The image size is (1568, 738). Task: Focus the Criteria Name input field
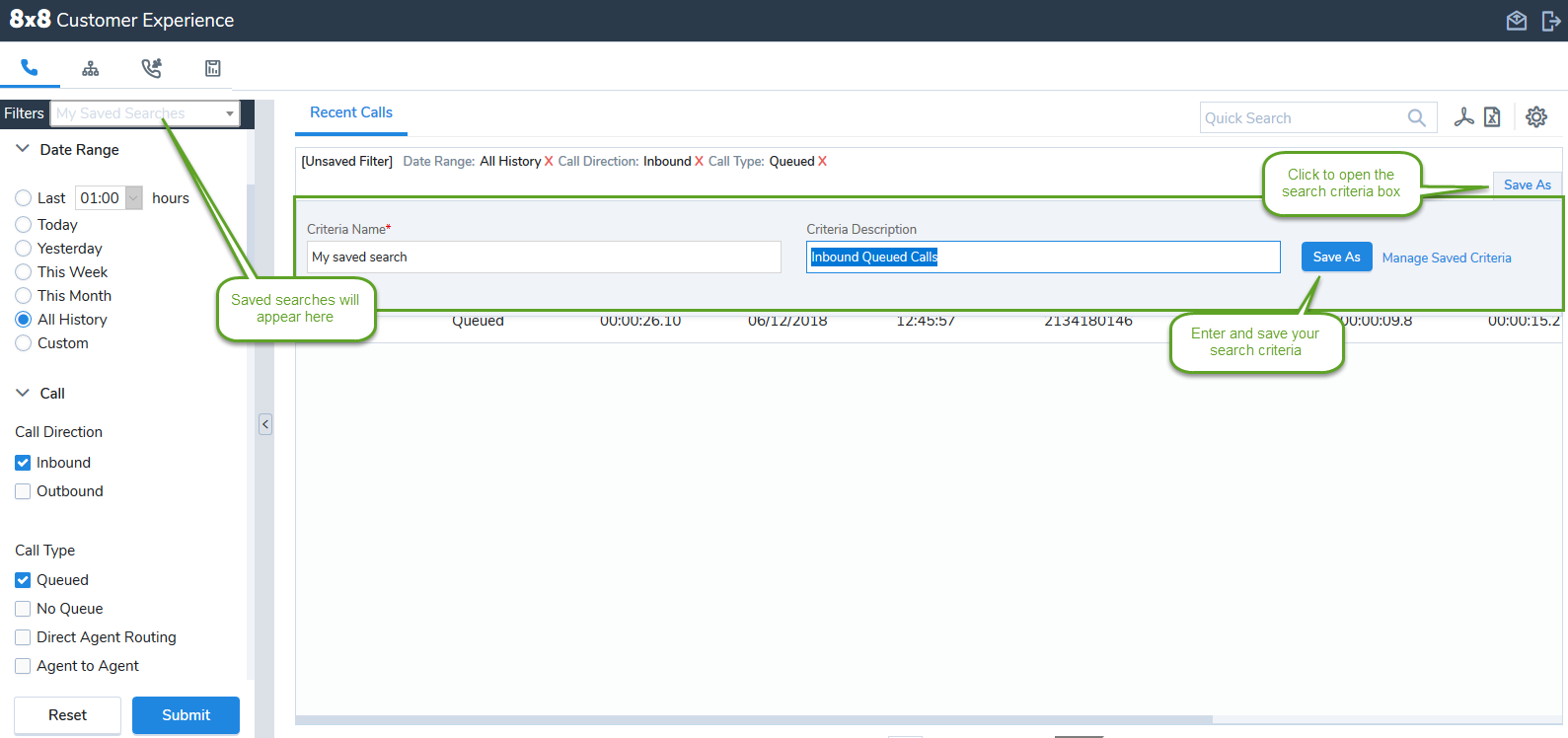(x=544, y=257)
